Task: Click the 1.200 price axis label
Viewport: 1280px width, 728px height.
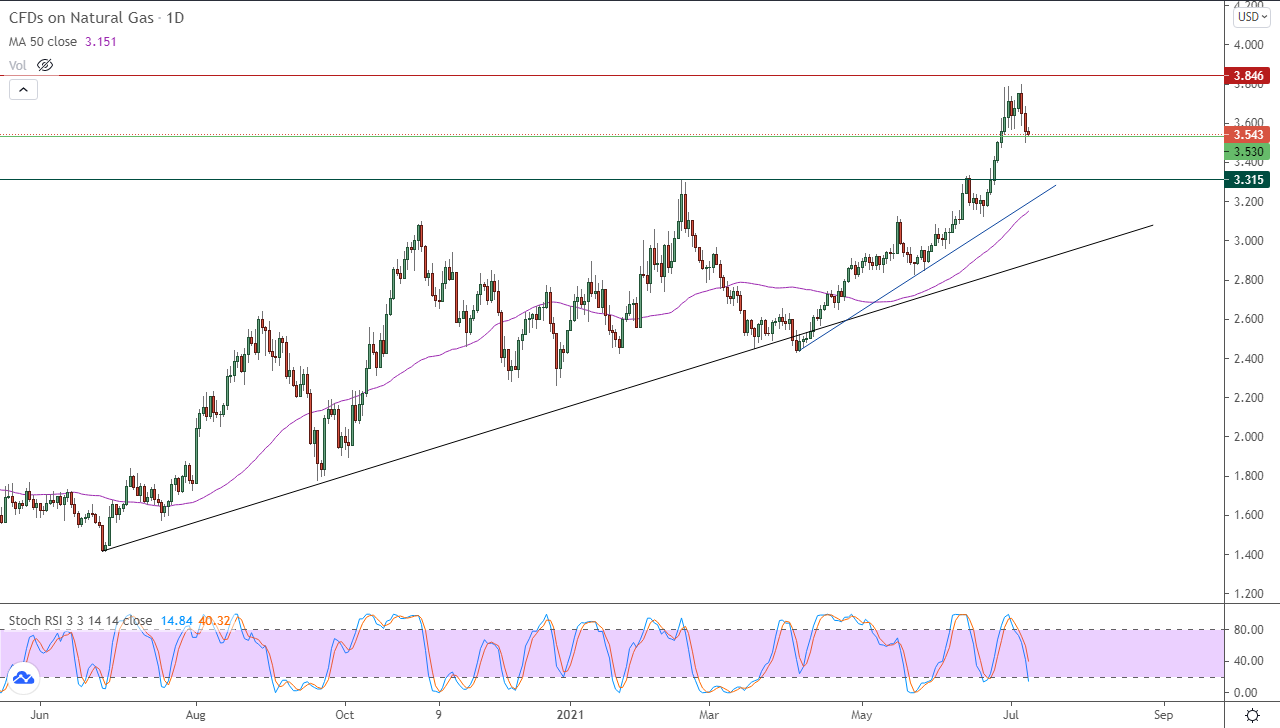Action: (x=1248, y=594)
